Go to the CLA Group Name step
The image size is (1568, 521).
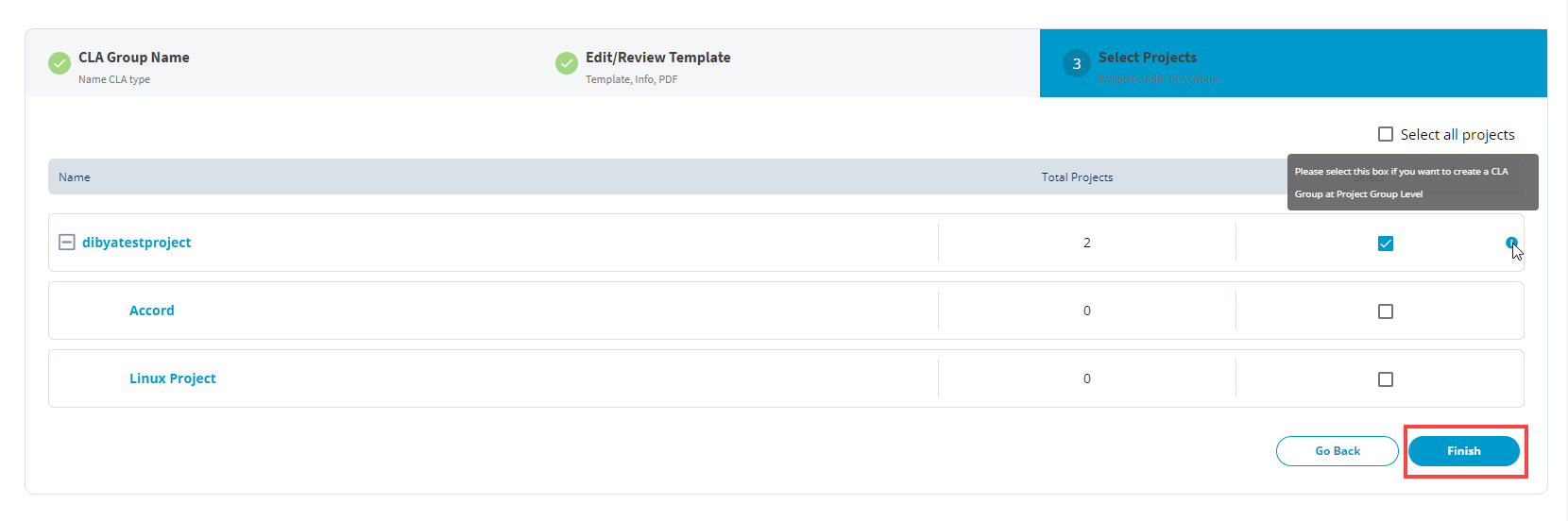(x=133, y=58)
